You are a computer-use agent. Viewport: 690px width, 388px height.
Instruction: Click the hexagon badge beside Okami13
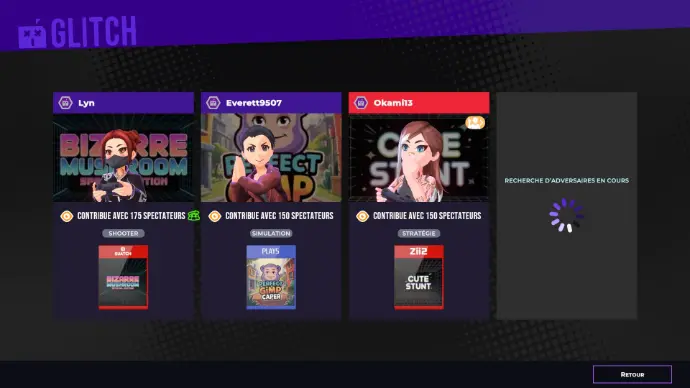tap(361, 103)
